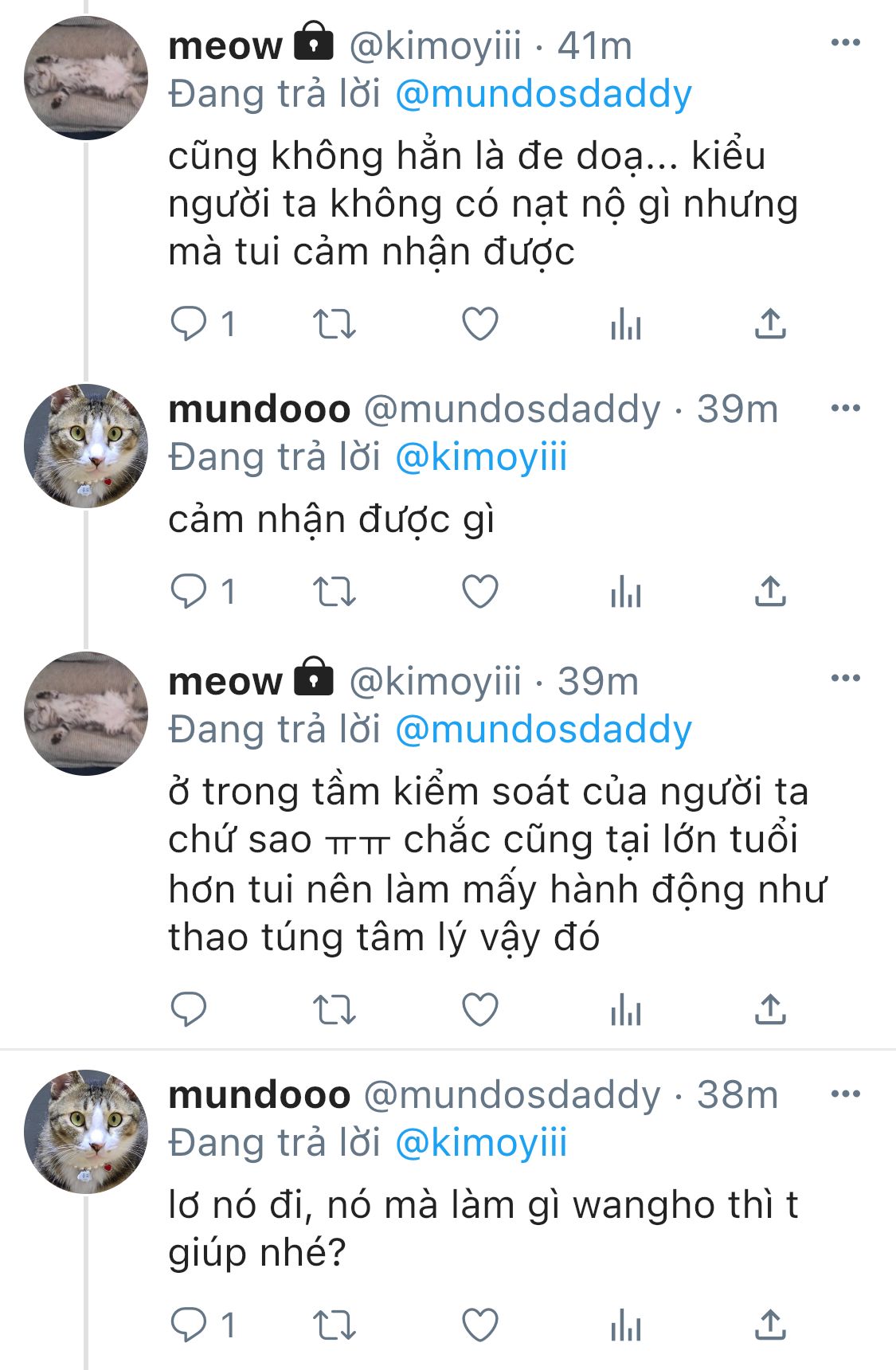Open @mundosdaddy mention in first tweet
Viewport: 896px width, 1370px height.
(543, 94)
